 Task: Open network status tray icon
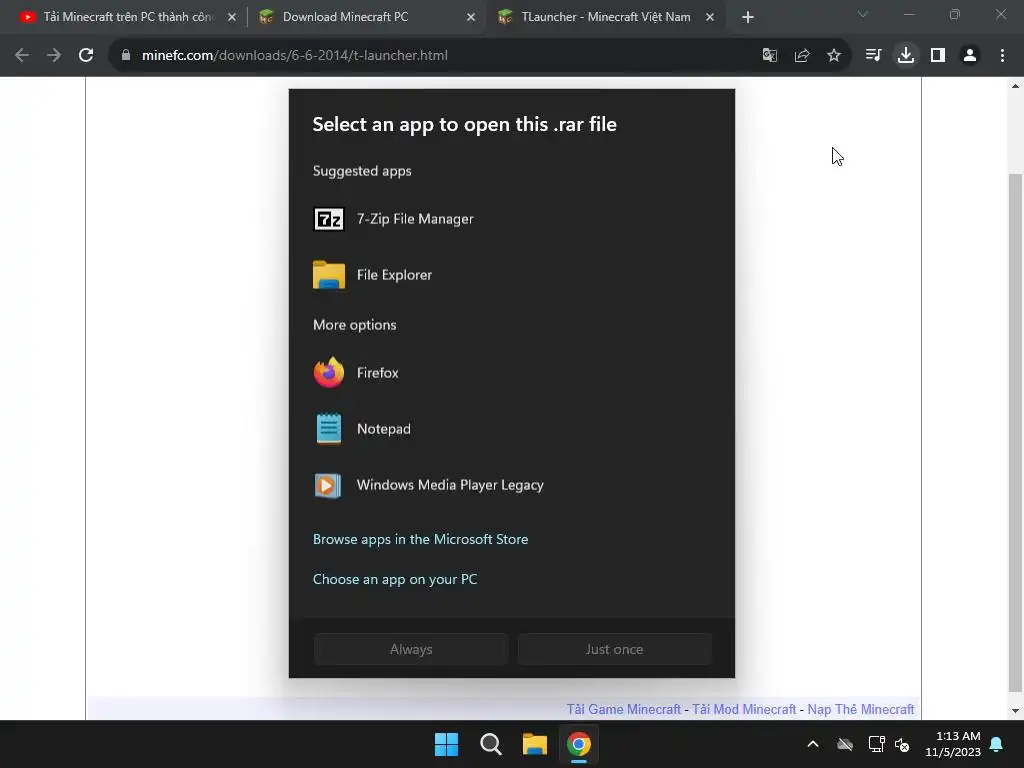876,744
